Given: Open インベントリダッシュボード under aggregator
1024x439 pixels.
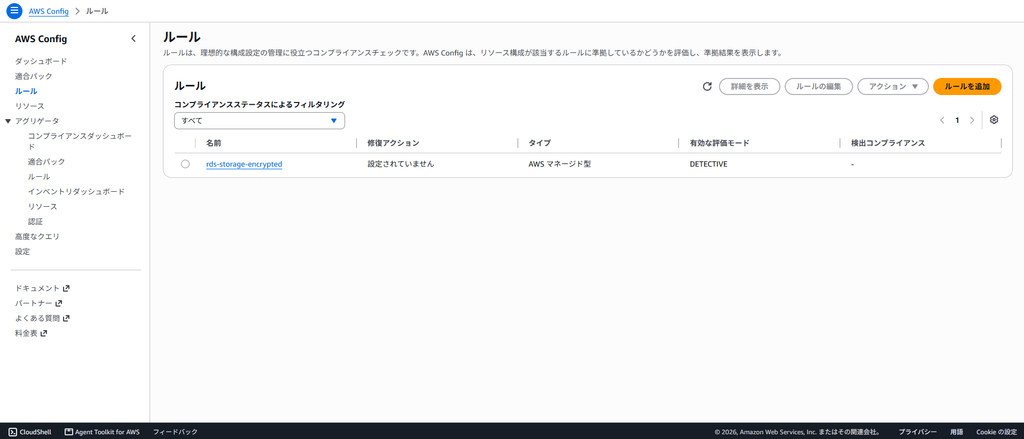Looking at the screenshot, I should coord(76,191).
